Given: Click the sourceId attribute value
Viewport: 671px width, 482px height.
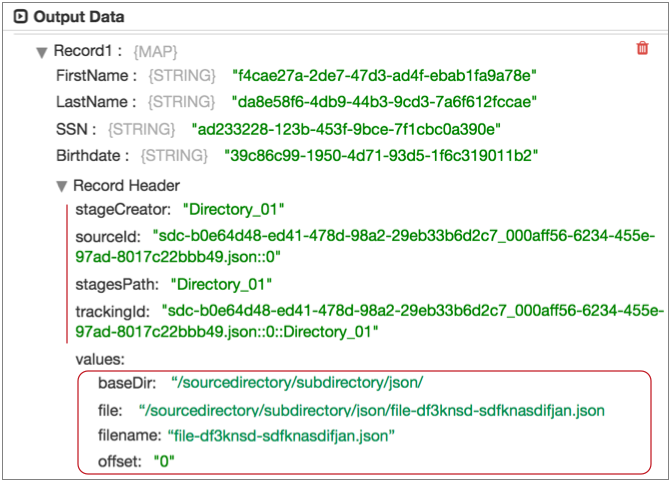Looking at the screenshot, I should [x=400, y=236].
